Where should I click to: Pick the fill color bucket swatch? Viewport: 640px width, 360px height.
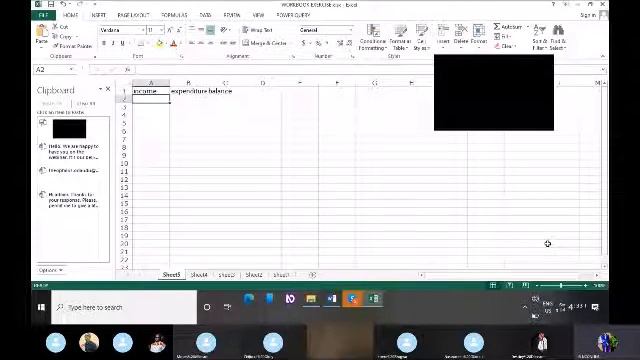tap(159, 43)
